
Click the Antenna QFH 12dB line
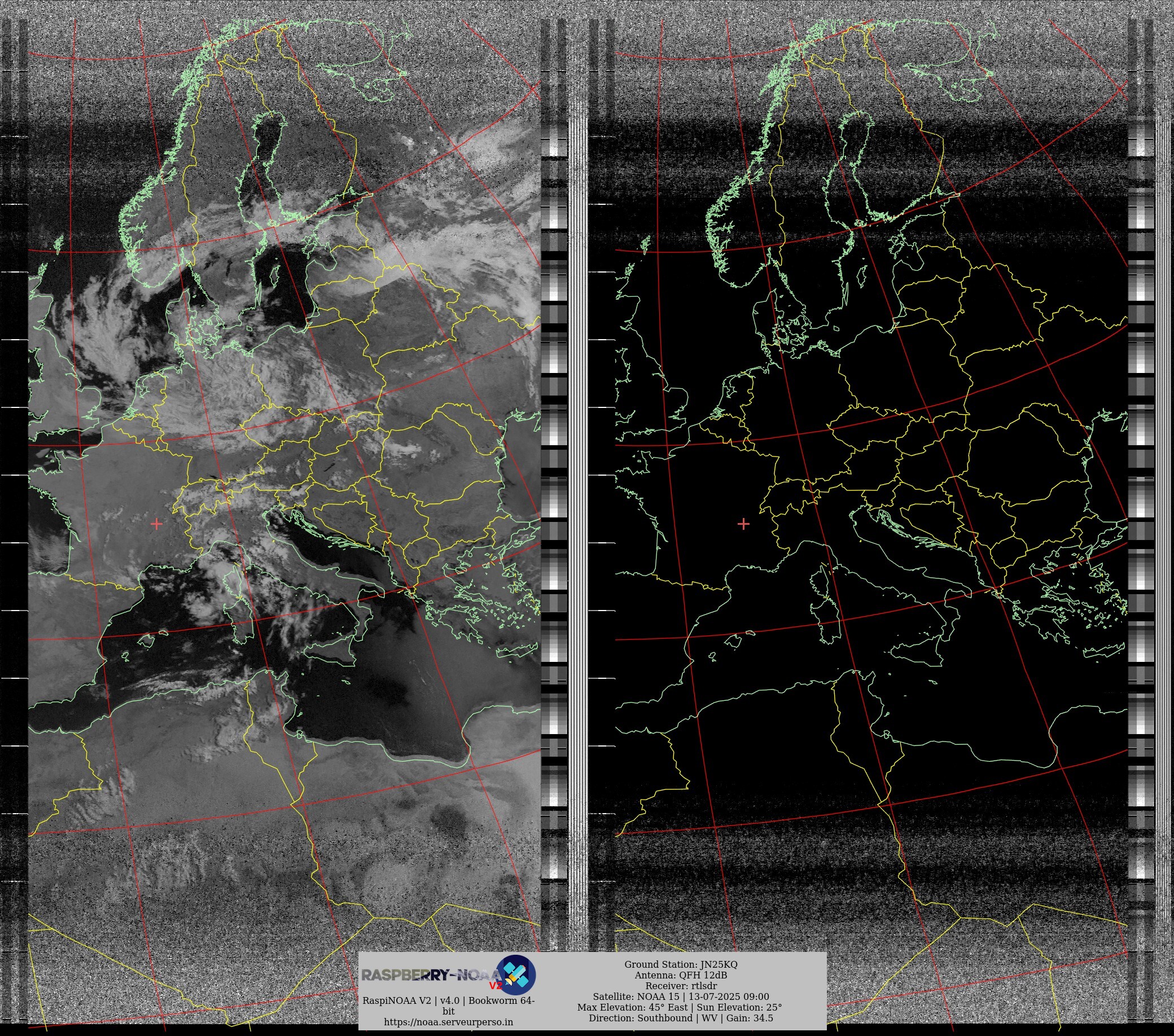tap(681, 975)
